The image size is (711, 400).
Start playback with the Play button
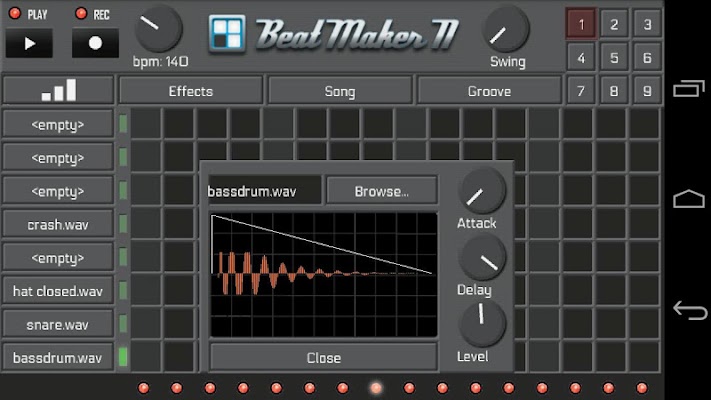coord(29,43)
